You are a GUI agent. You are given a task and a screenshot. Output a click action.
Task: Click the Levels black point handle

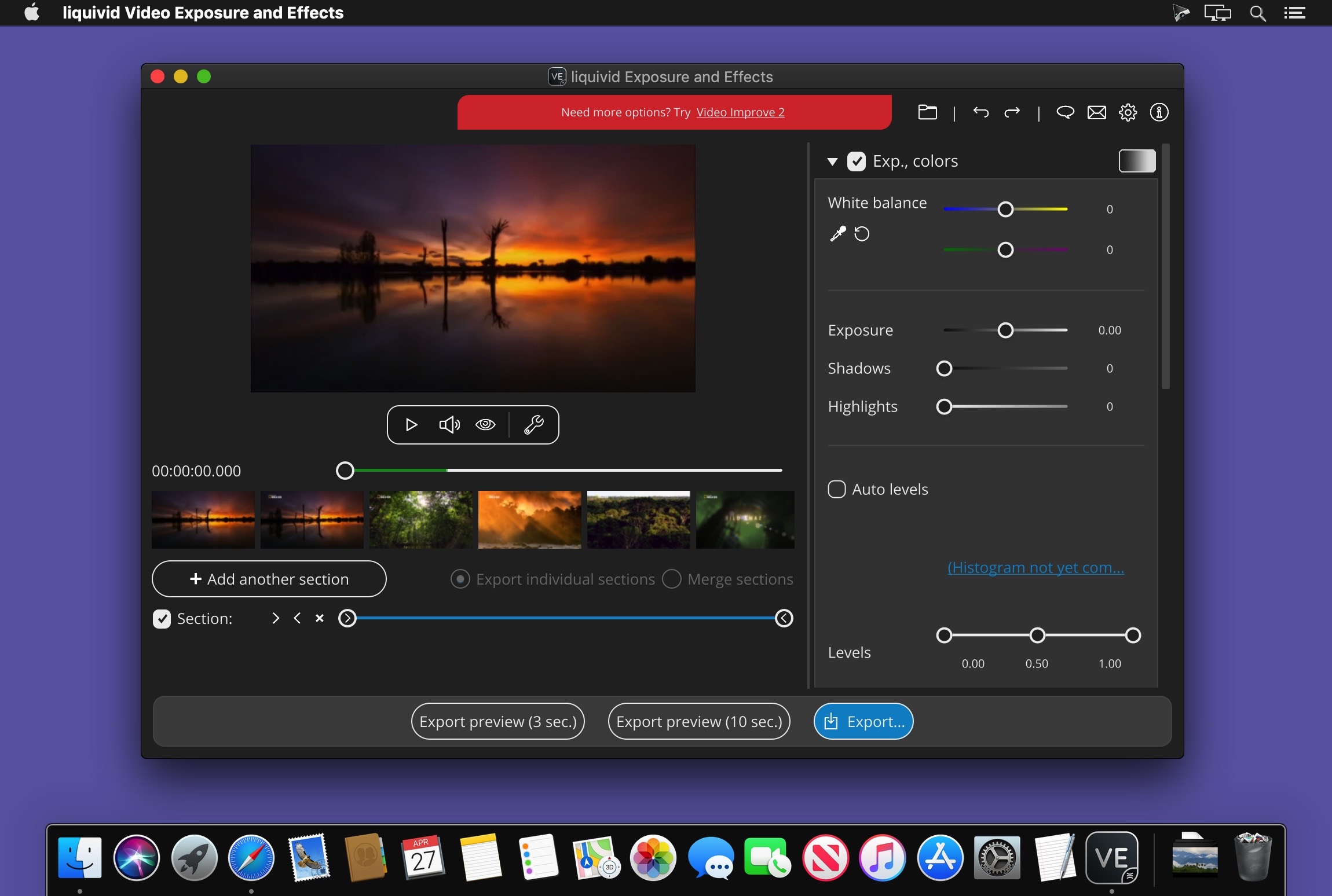coord(944,635)
